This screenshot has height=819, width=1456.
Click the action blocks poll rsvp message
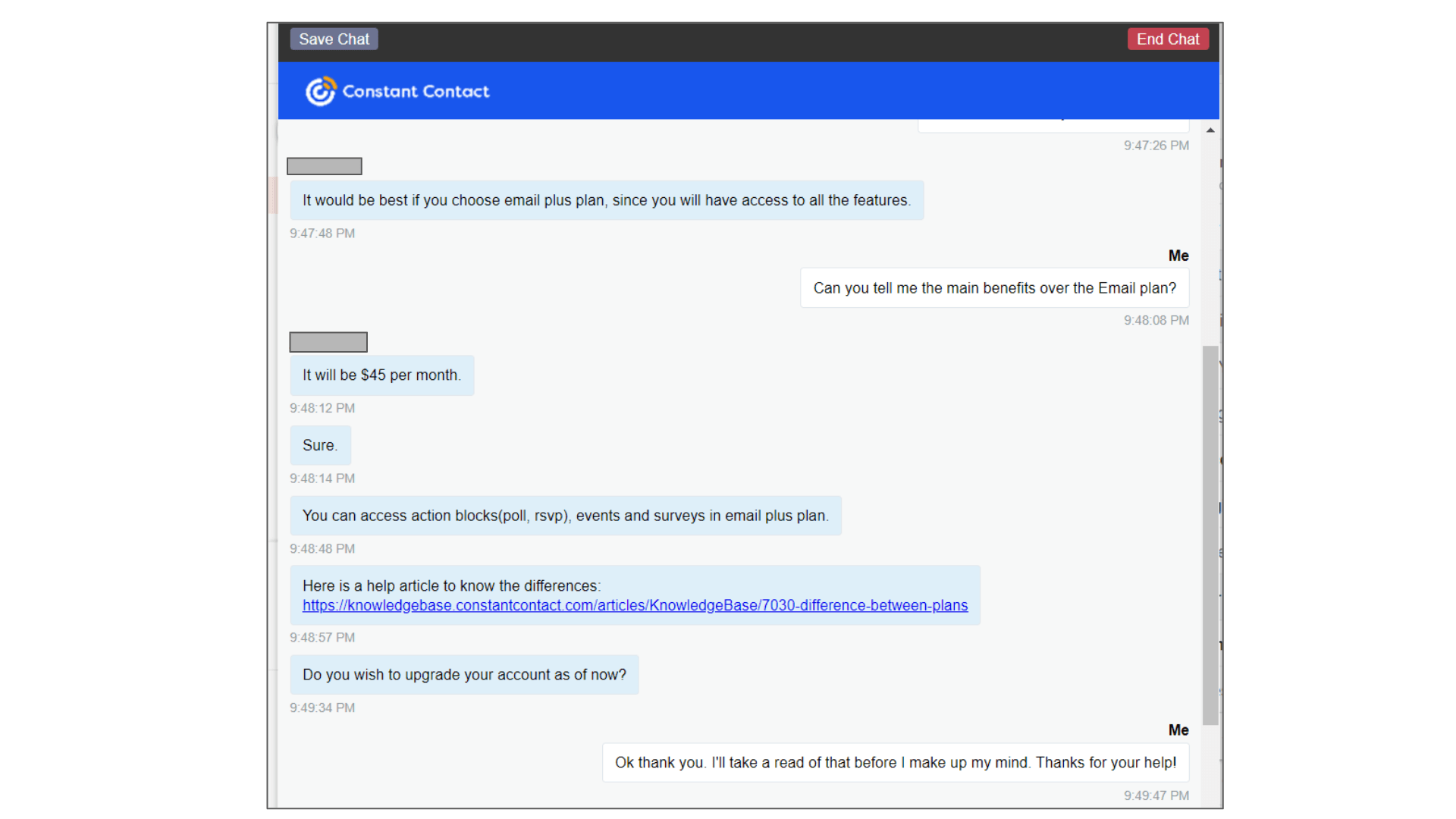[565, 516]
